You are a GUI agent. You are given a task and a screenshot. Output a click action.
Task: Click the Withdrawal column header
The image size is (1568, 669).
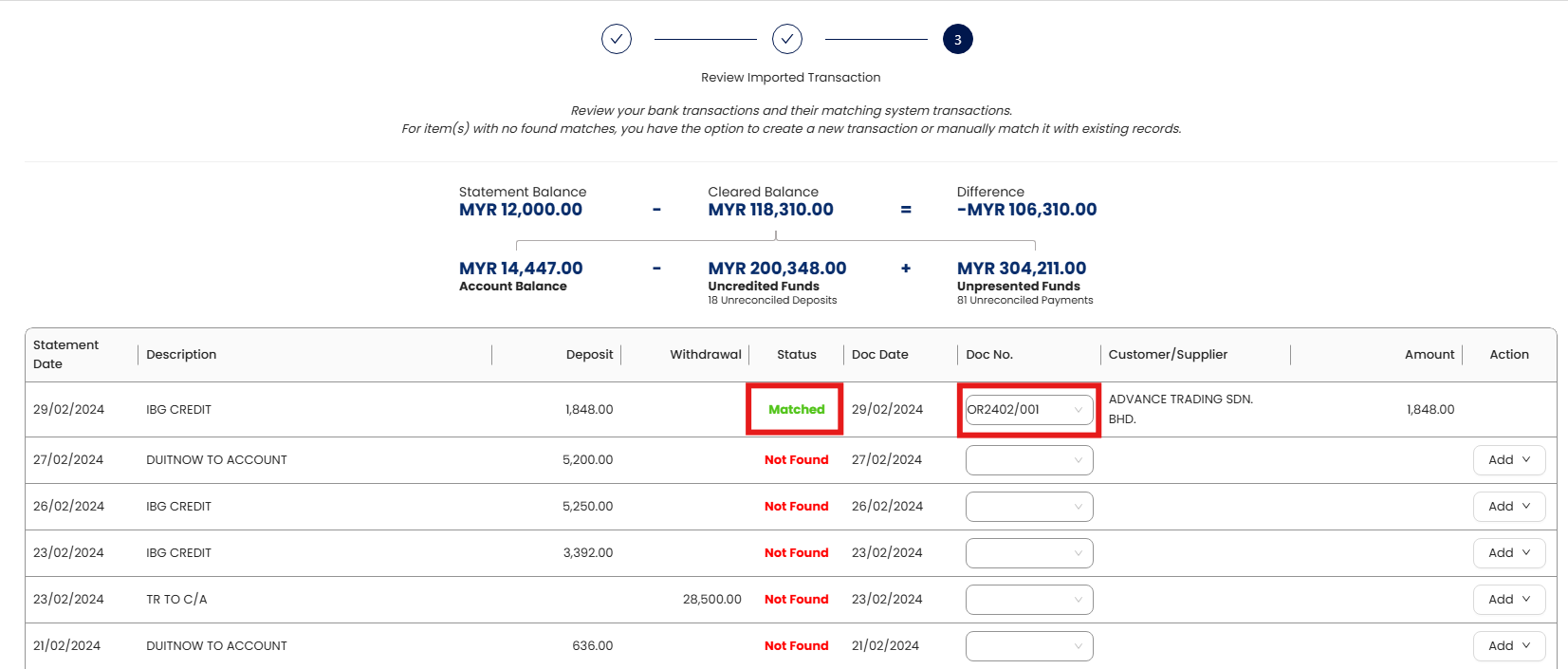coord(705,355)
